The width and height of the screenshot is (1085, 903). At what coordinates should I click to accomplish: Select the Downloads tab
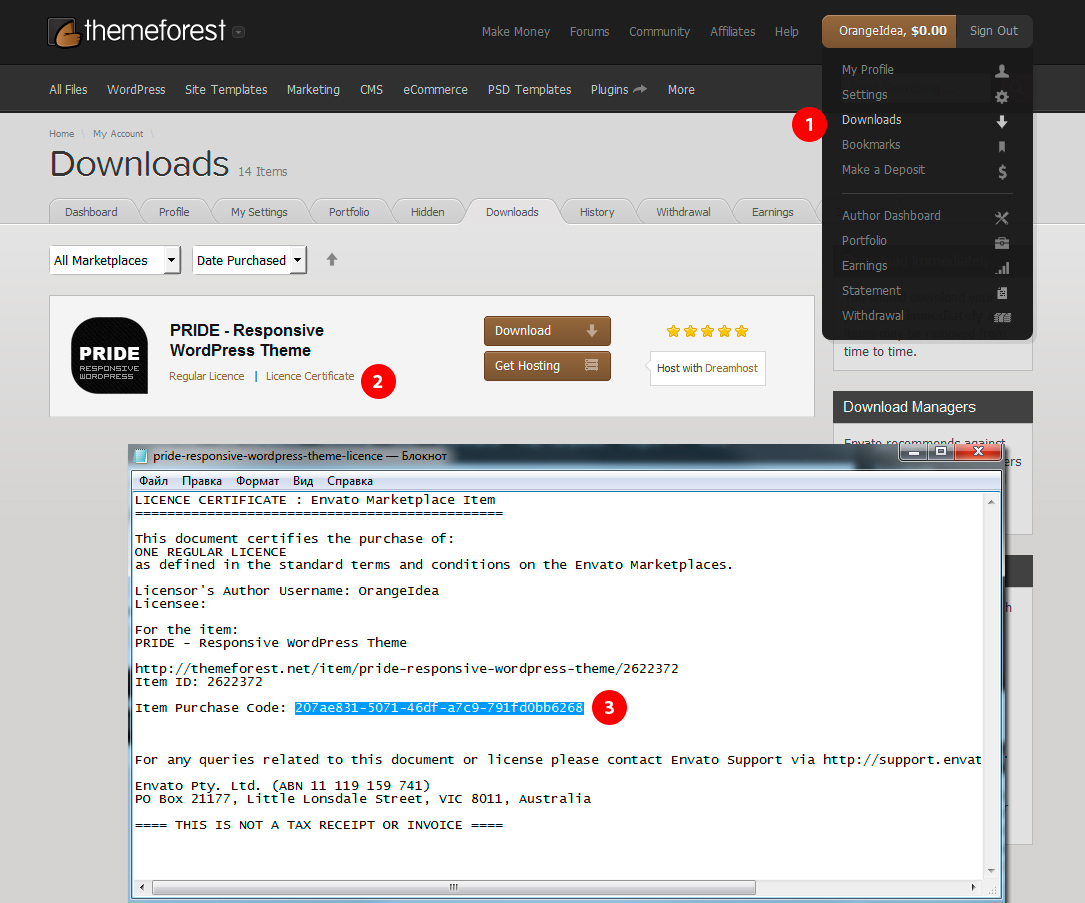(512, 212)
